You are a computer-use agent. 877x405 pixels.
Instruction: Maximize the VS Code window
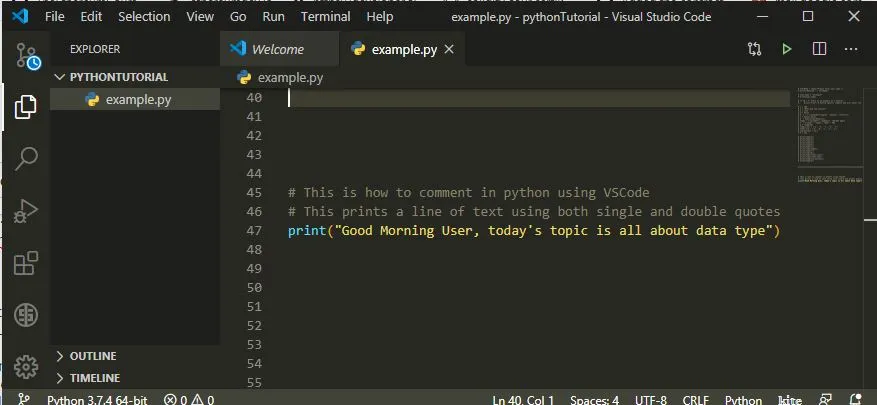click(x=808, y=16)
